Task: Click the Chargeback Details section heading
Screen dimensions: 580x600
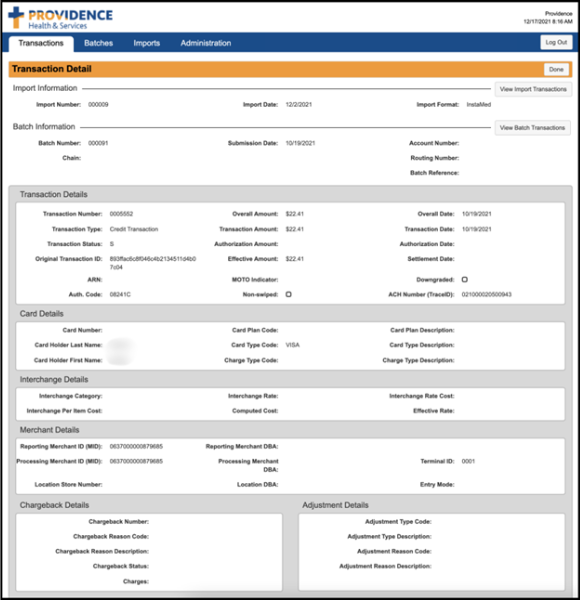Action: pyautogui.click(x=54, y=505)
